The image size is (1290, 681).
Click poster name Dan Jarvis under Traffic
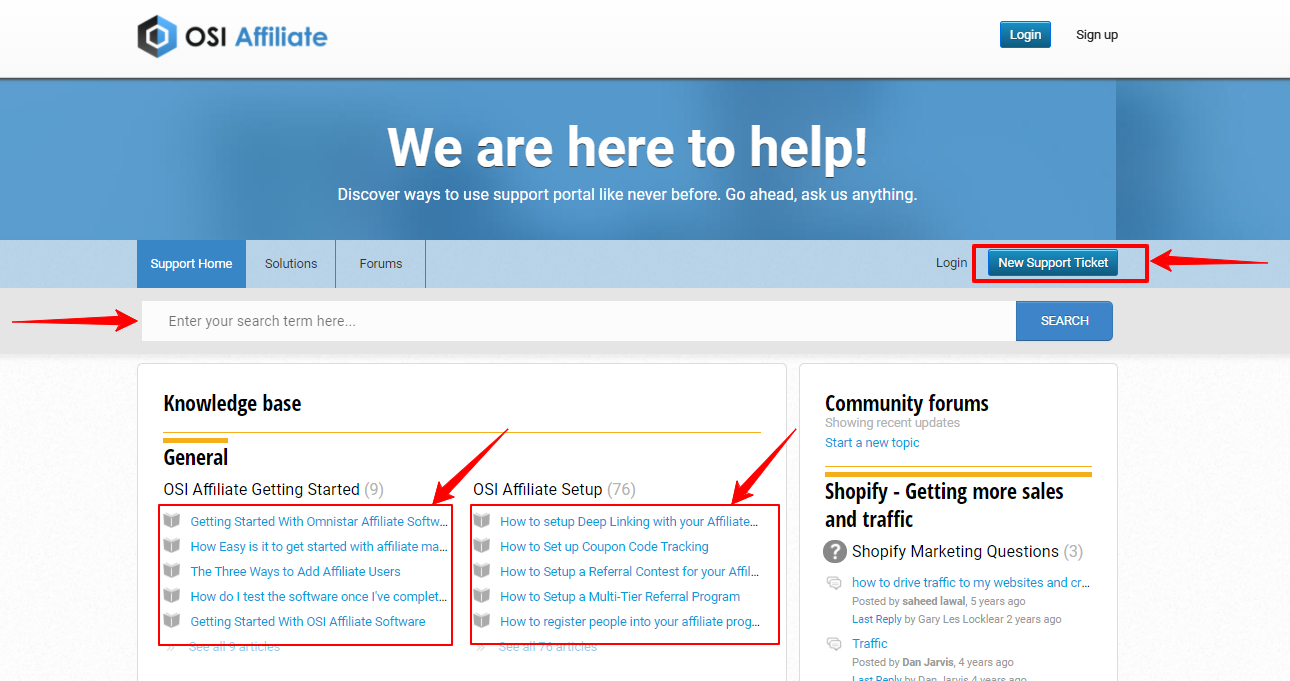point(927,662)
